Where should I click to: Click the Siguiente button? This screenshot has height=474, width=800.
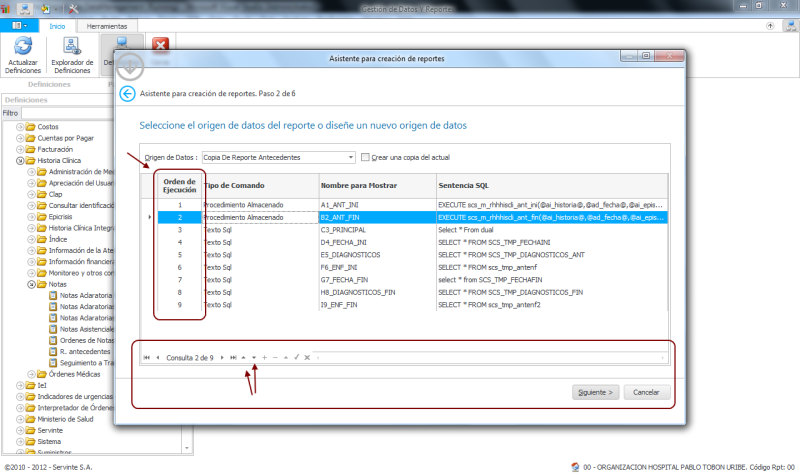click(595, 392)
